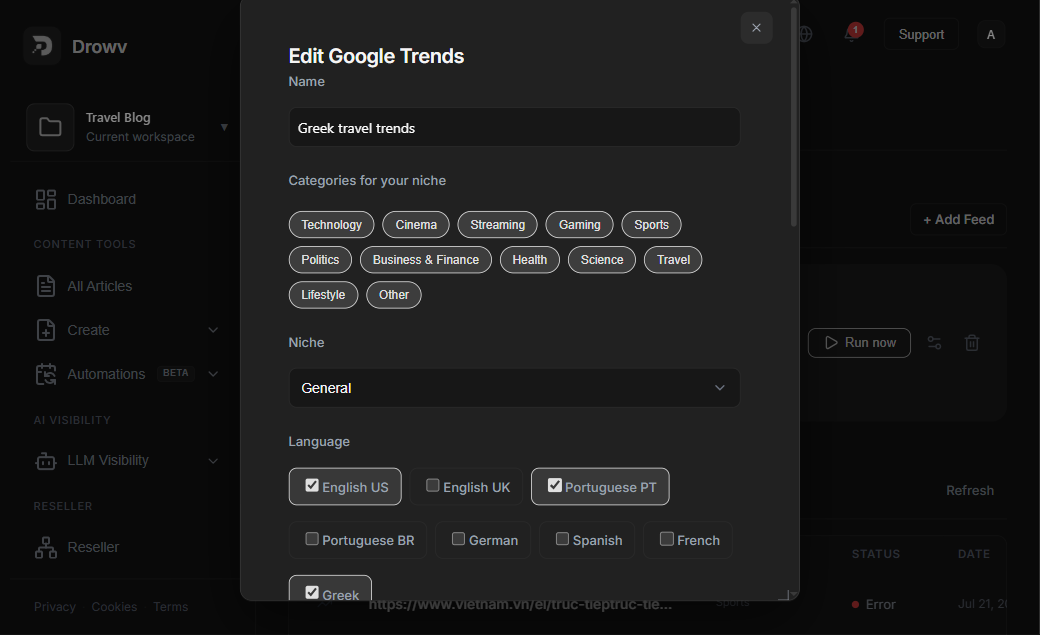Screen dimensions: 1040x635
Task: Choose the Sports category chip
Action: (x=651, y=225)
